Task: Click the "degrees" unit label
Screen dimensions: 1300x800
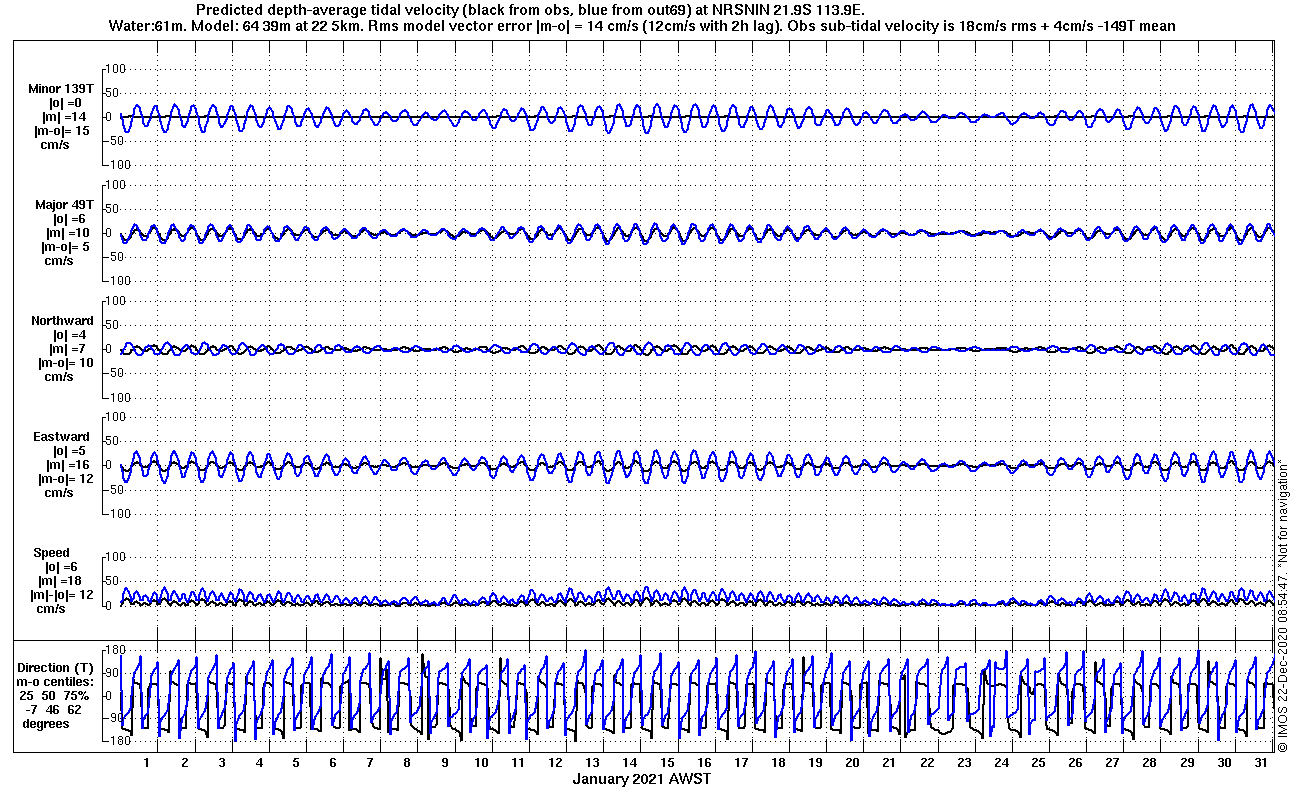Action: click(46, 724)
